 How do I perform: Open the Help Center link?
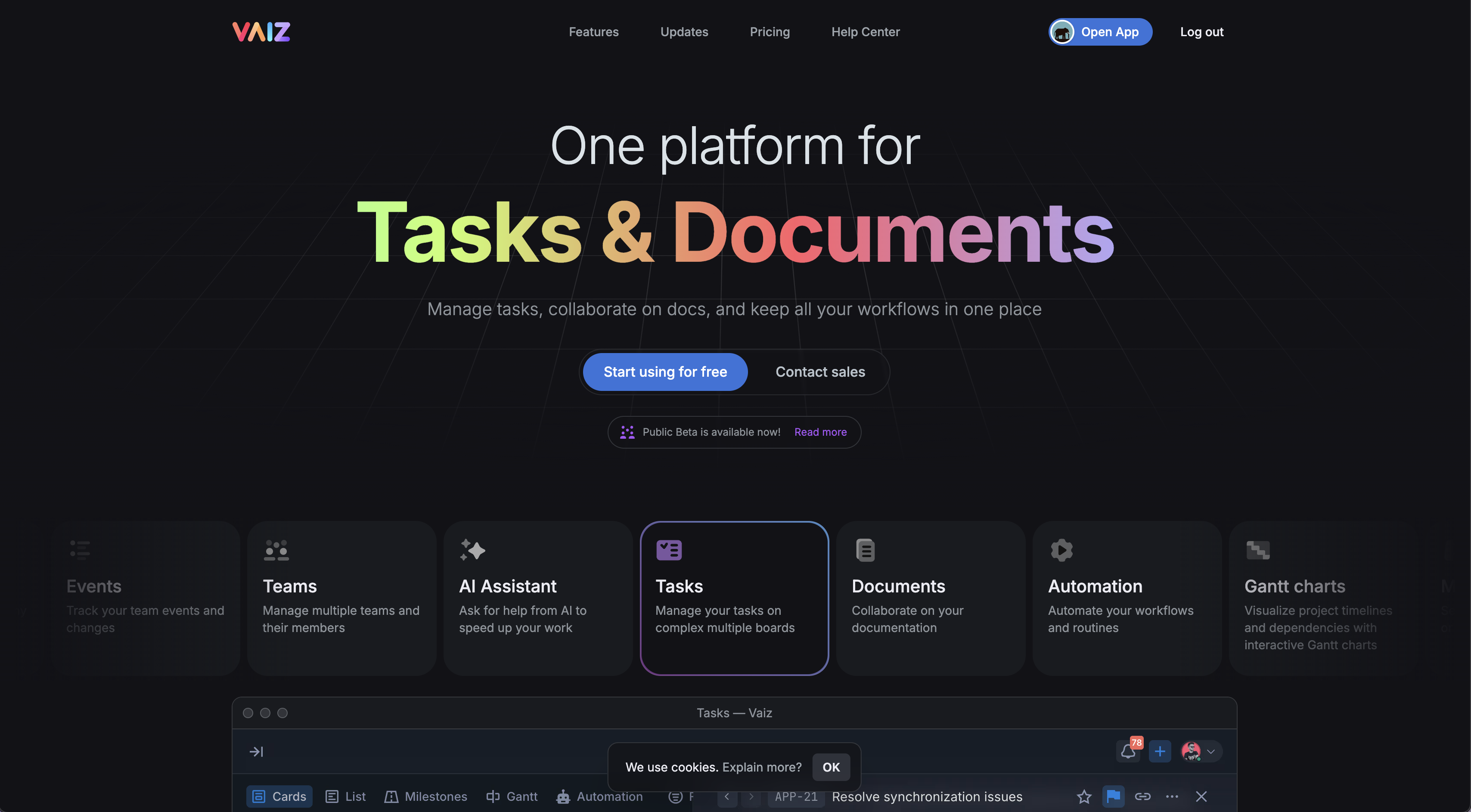865,32
